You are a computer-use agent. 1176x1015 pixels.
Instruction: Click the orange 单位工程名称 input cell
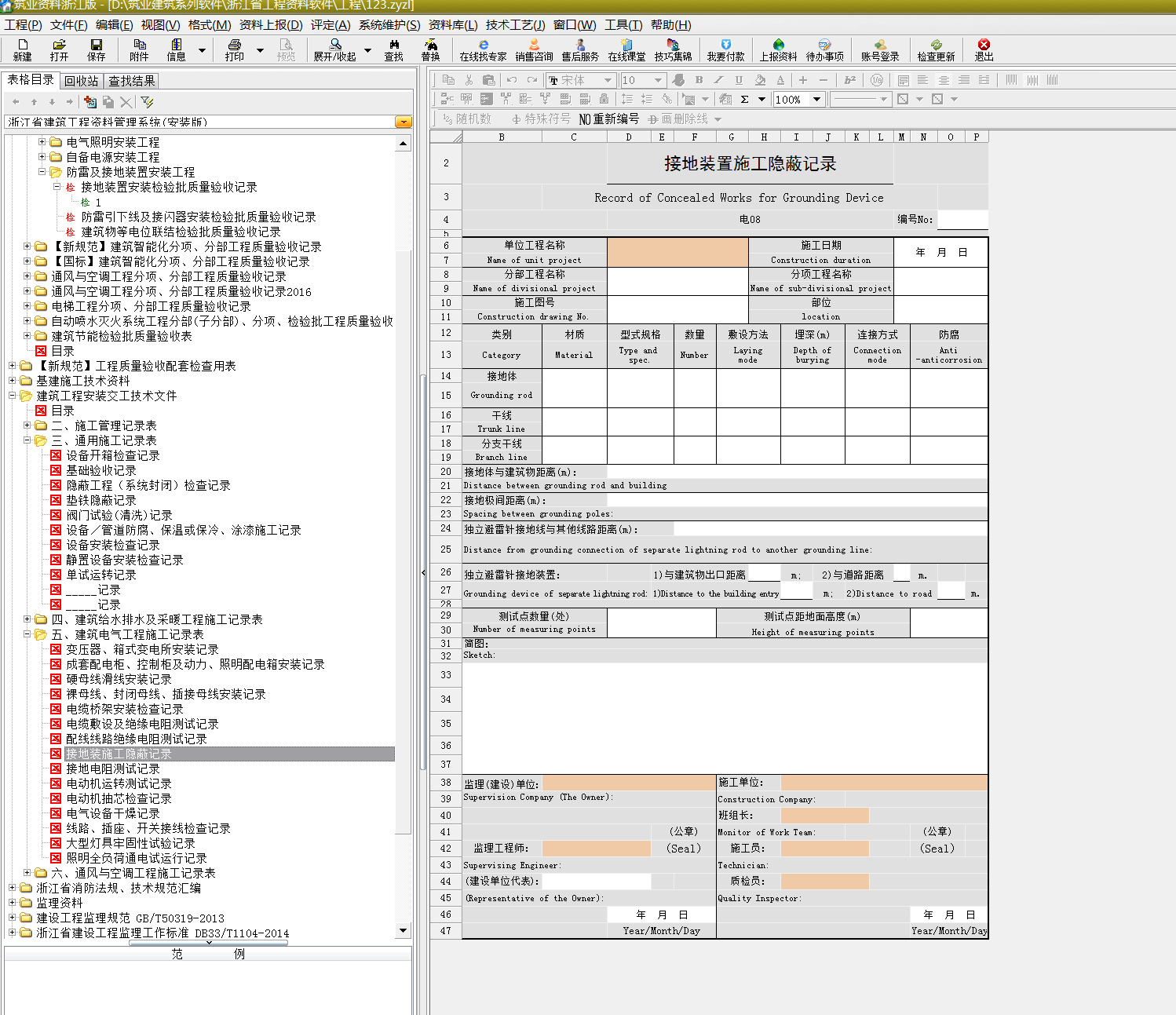click(677, 252)
